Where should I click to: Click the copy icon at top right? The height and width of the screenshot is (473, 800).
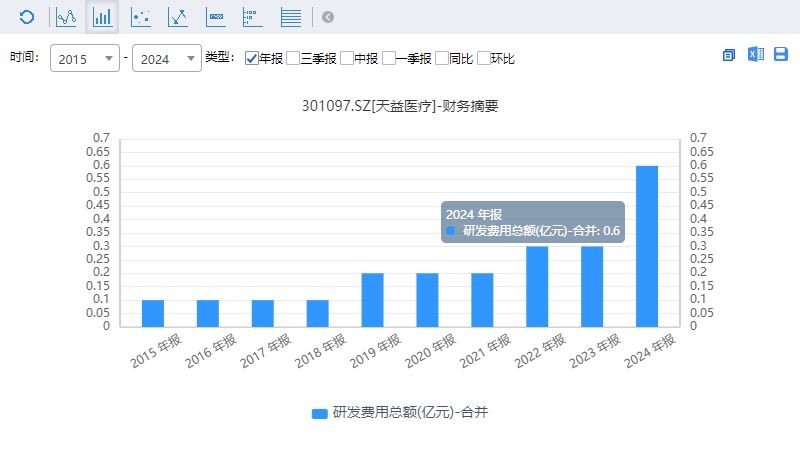point(729,55)
